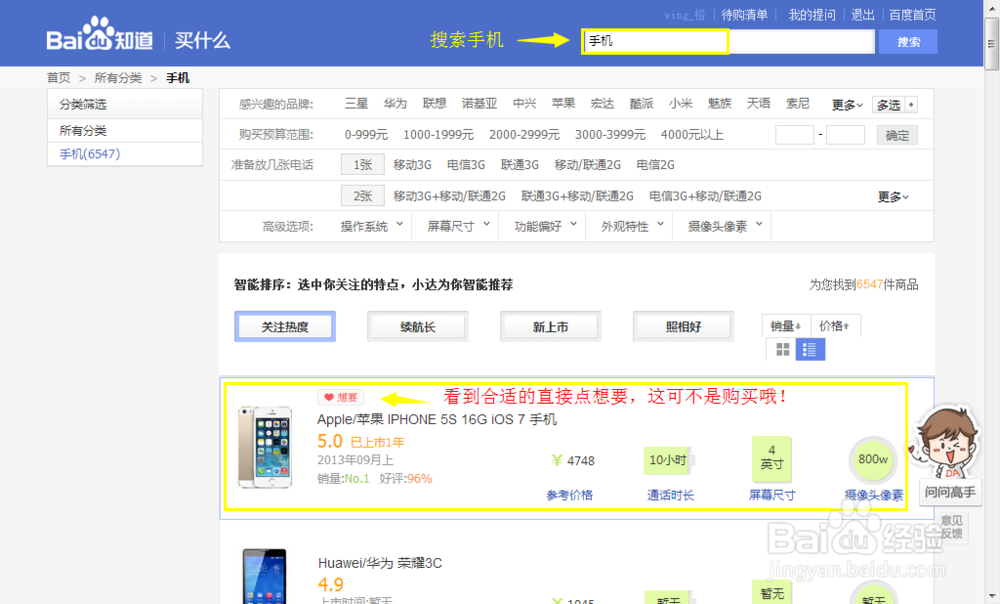Click the search input field containing 手机

[728, 41]
